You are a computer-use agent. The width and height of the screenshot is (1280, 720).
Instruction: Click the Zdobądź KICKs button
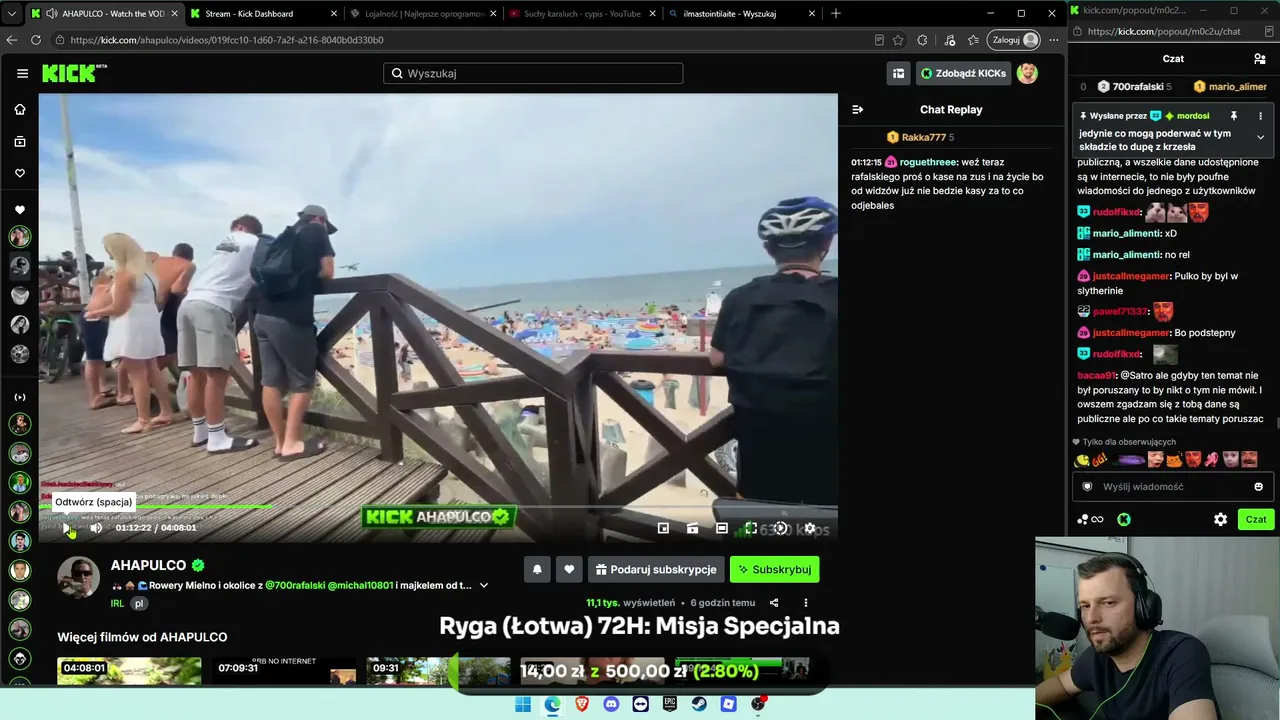963,73
